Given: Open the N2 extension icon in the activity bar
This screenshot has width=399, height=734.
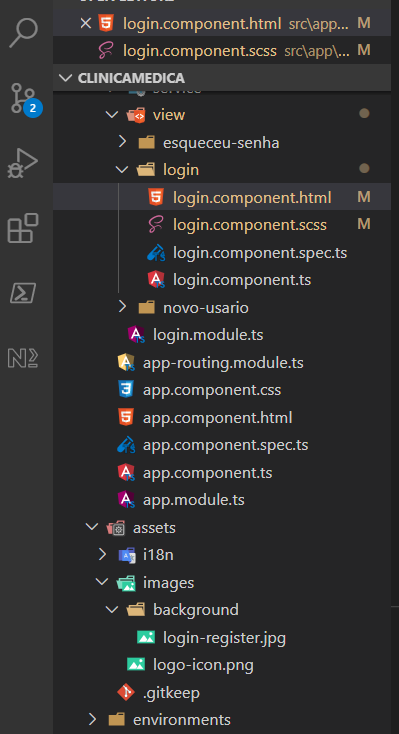Looking at the screenshot, I should pos(22,358).
